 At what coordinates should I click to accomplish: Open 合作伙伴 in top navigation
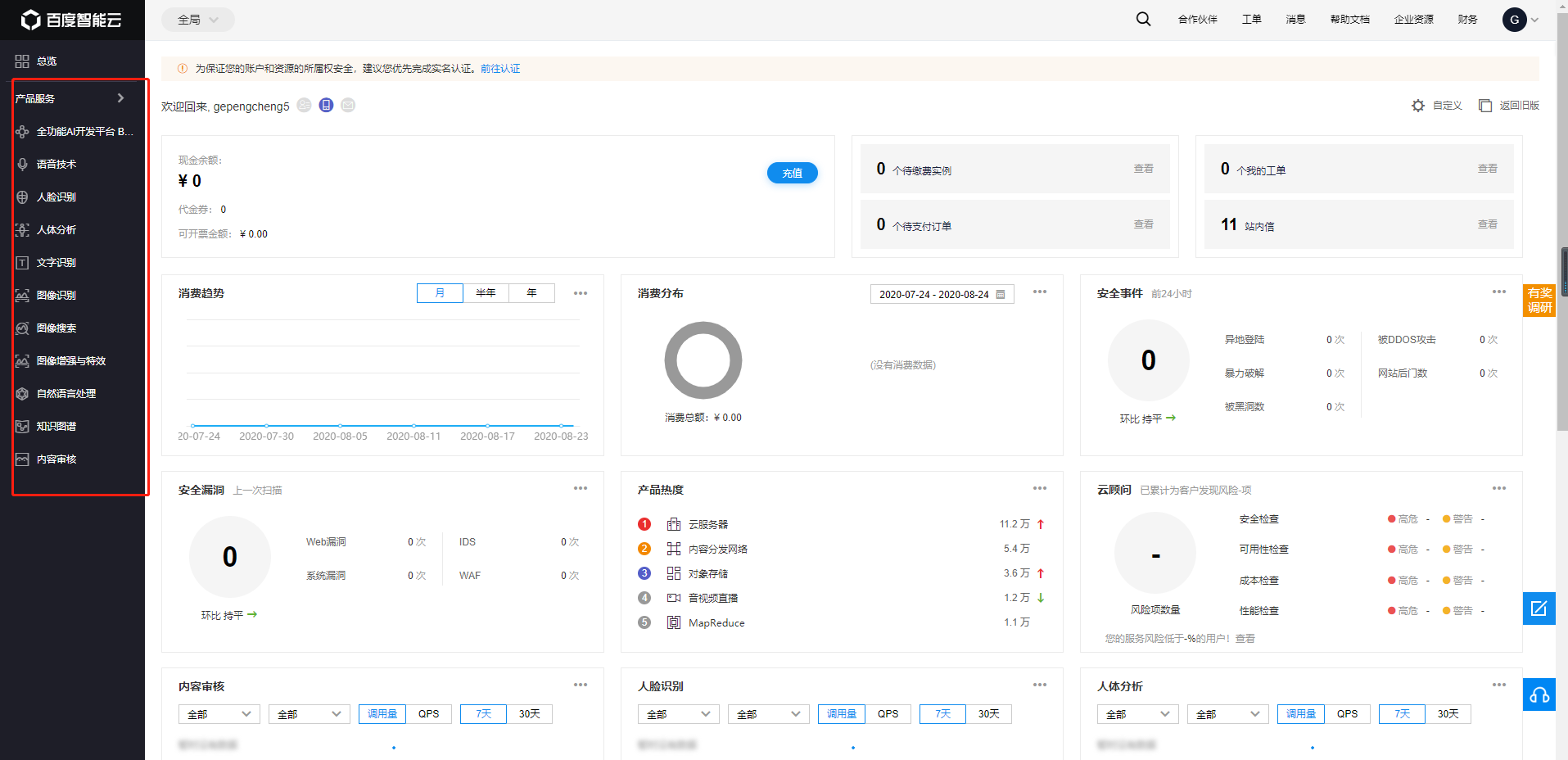pyautogui.click(x=1198, y=20)
